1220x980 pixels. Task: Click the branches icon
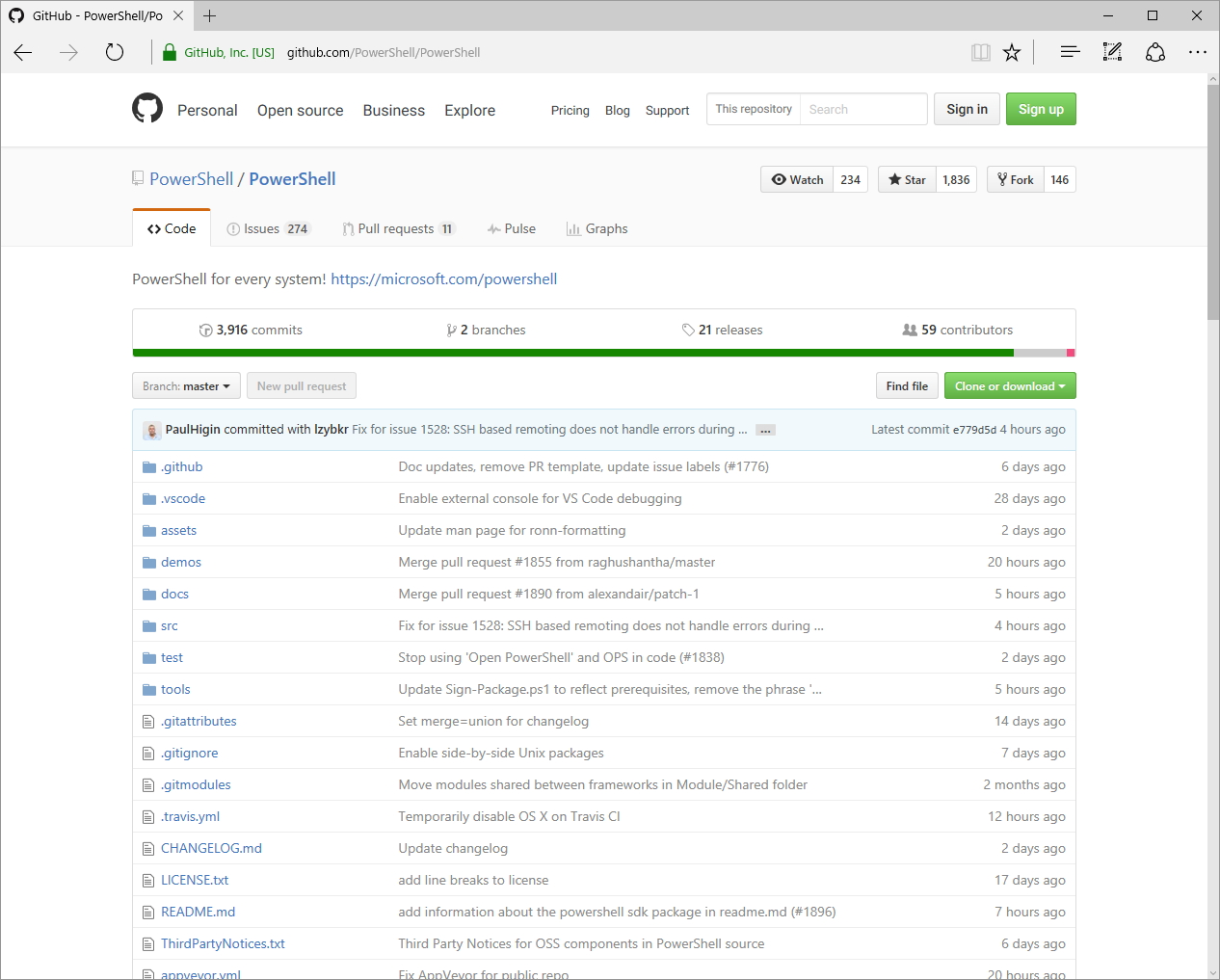(451, 329)
